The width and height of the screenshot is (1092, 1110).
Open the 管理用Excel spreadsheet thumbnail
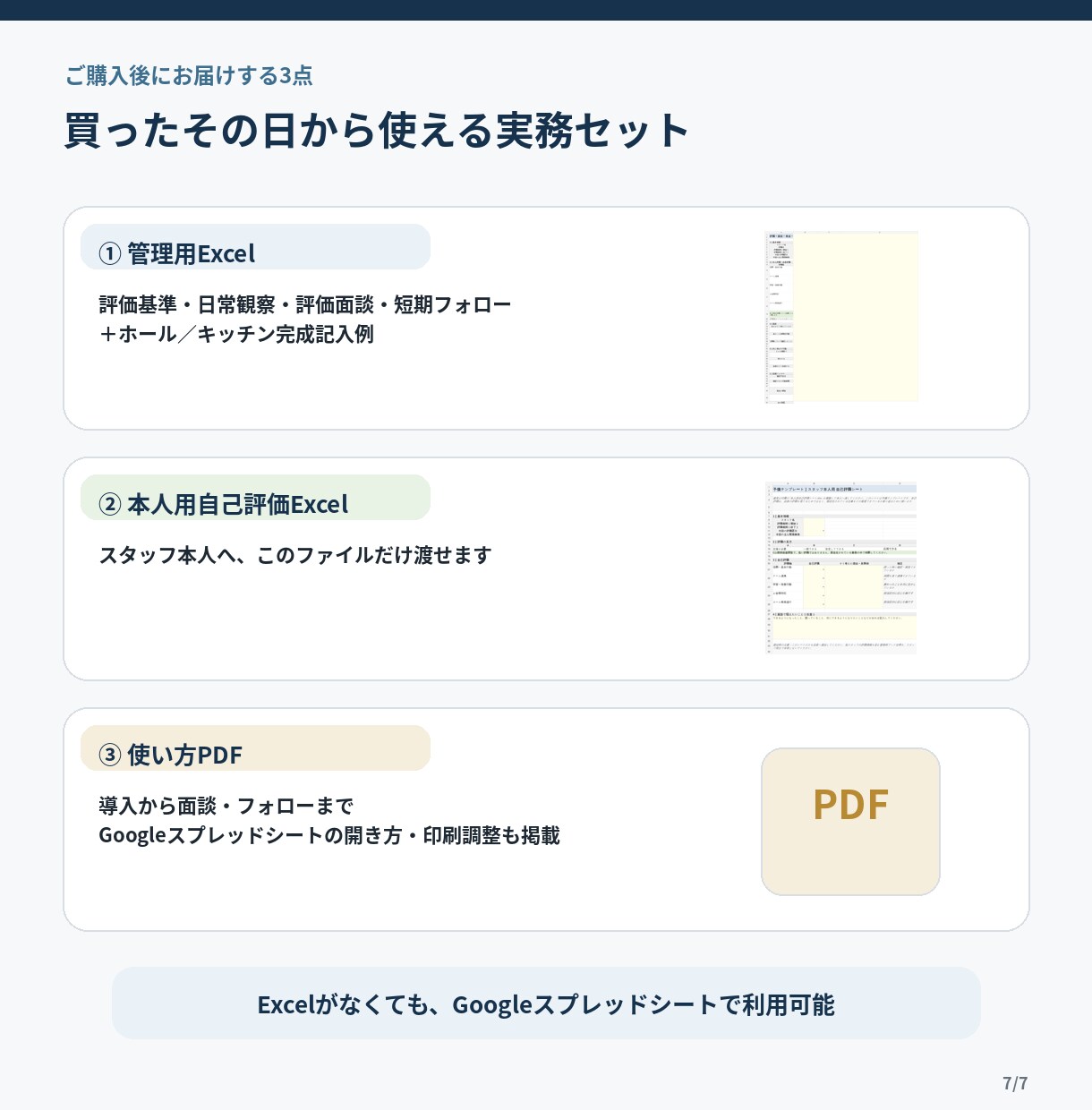[x=841, y=318]
